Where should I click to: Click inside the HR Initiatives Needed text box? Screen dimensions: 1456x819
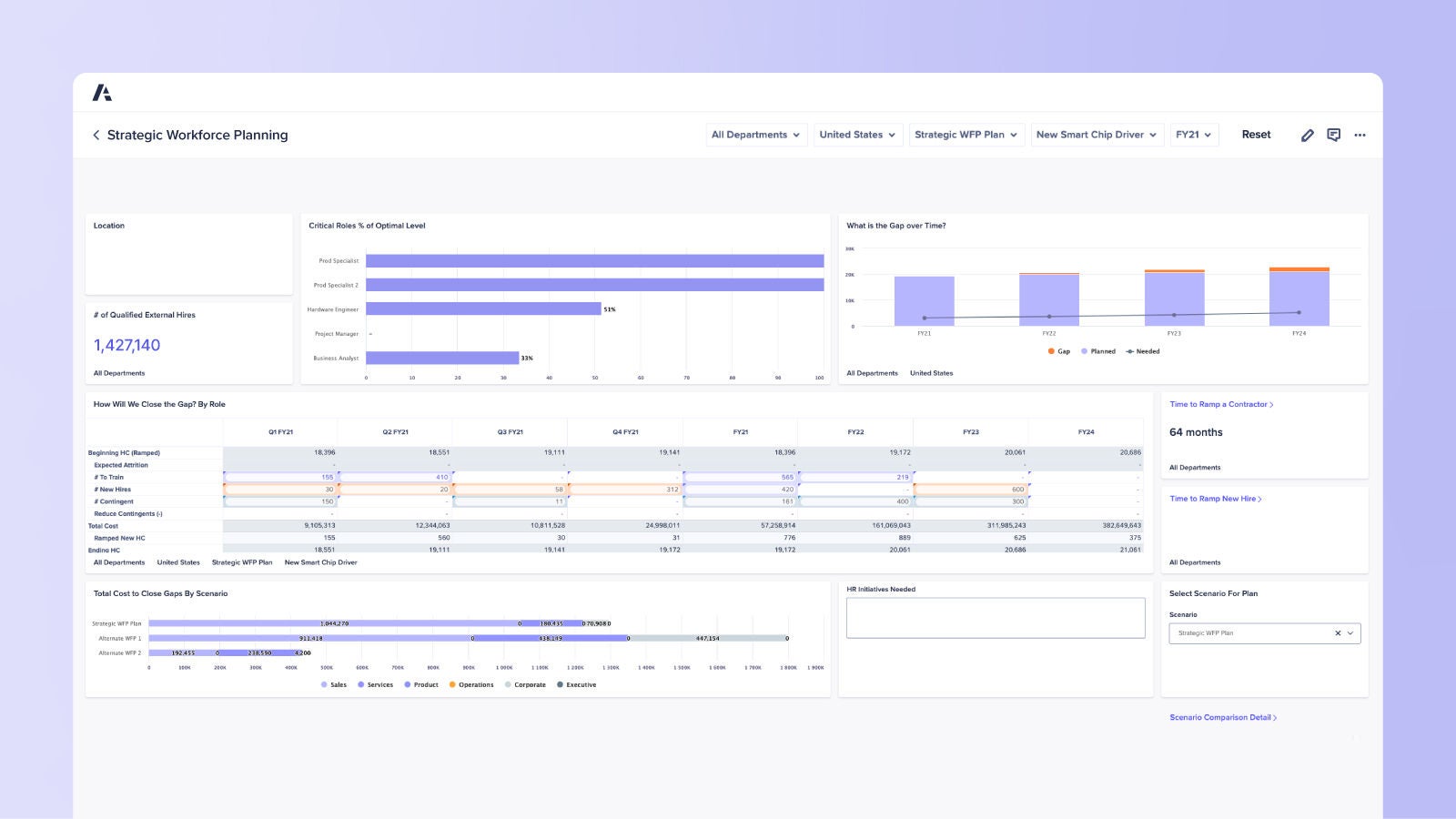(995, 617)
